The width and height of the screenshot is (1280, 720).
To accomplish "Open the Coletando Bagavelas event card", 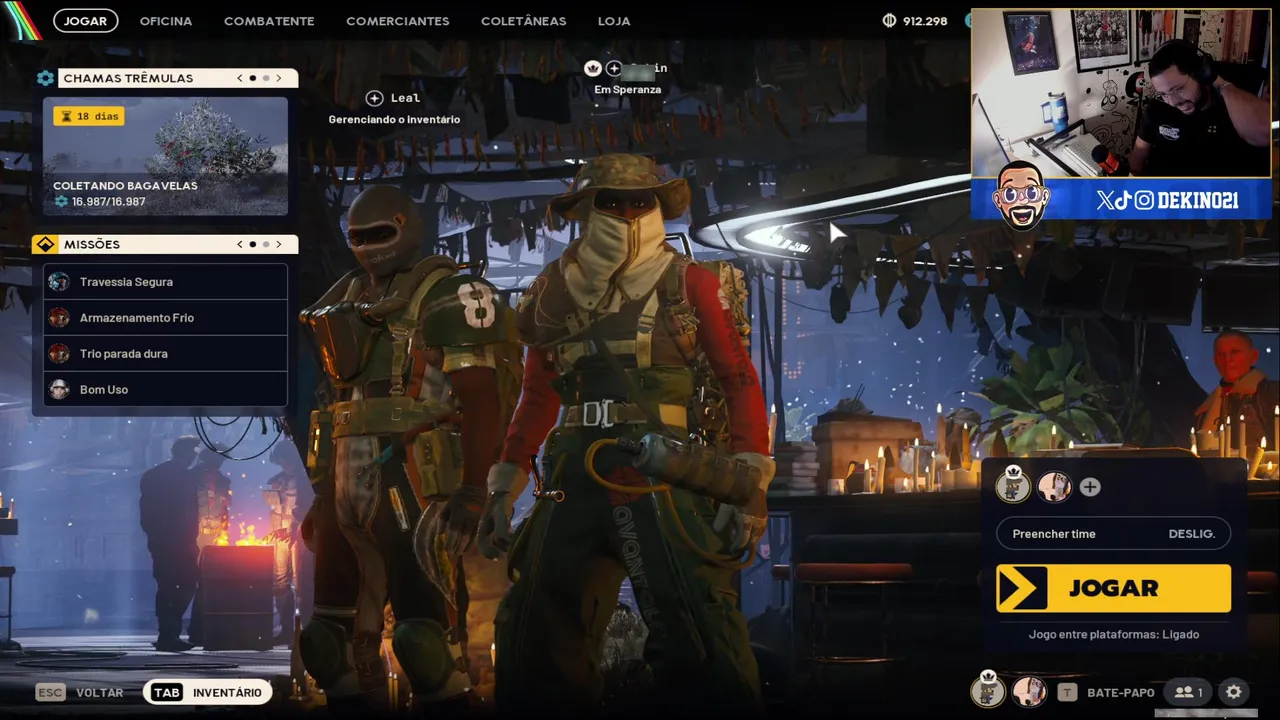I will pos(165,156).
